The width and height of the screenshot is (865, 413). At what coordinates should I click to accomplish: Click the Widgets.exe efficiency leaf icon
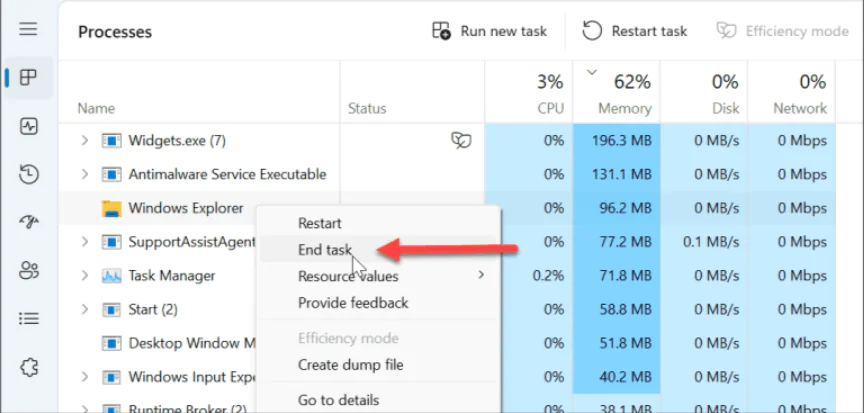461,141
